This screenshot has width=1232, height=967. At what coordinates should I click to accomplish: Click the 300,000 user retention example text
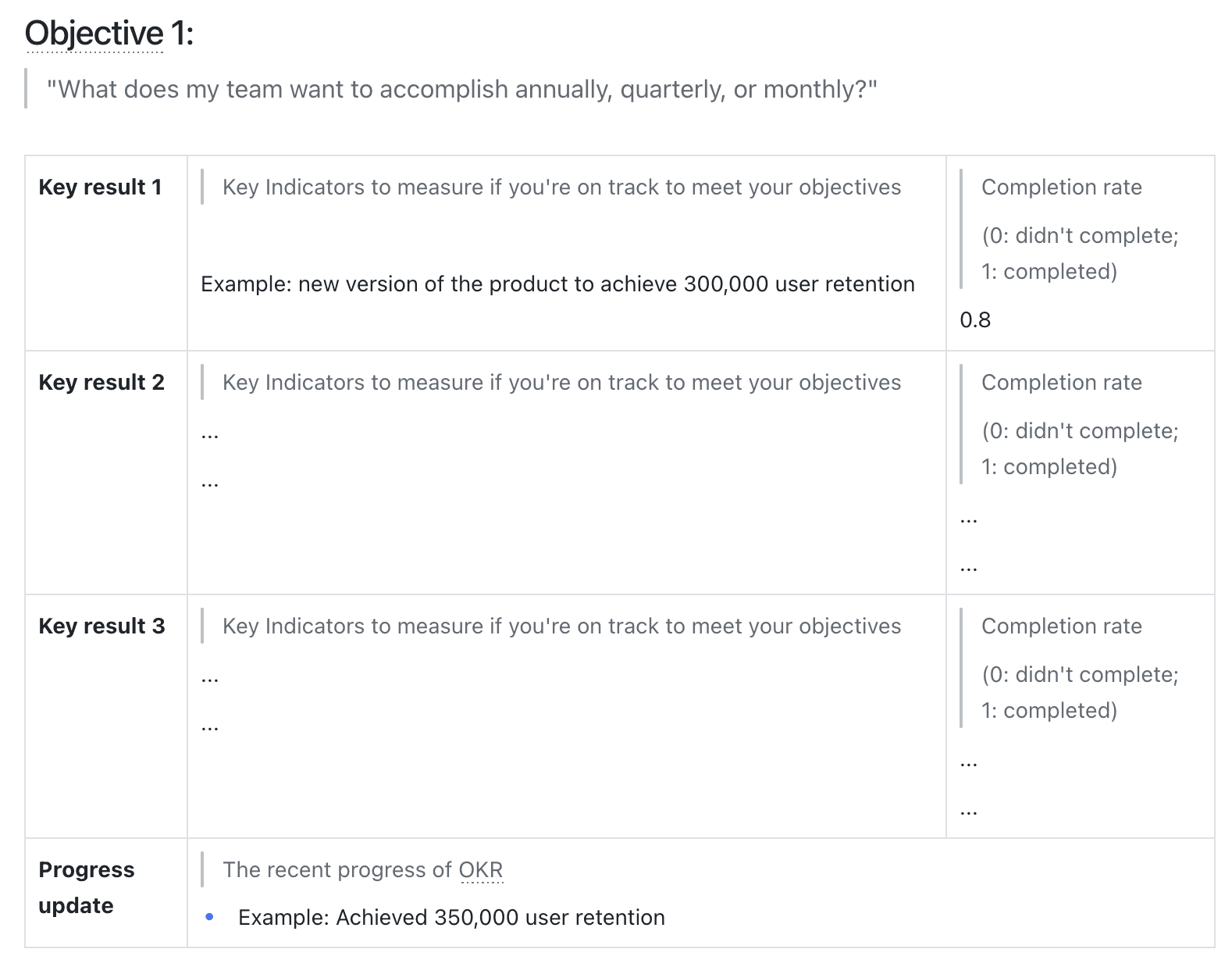point(557,284)
